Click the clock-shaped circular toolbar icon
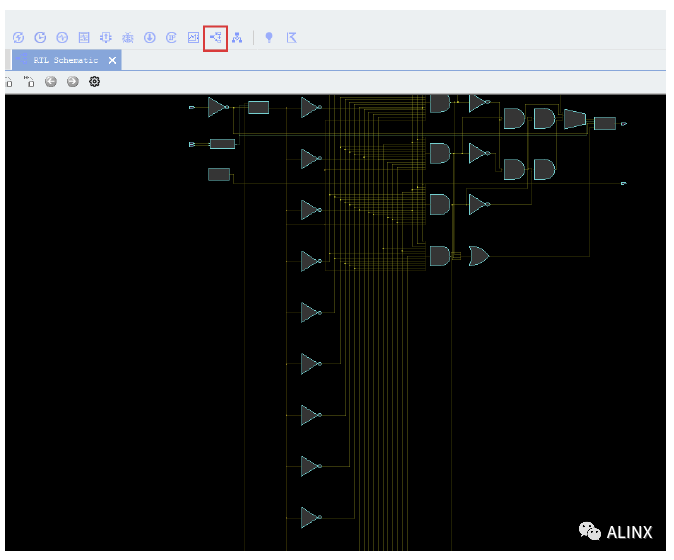 coord(40,38)
